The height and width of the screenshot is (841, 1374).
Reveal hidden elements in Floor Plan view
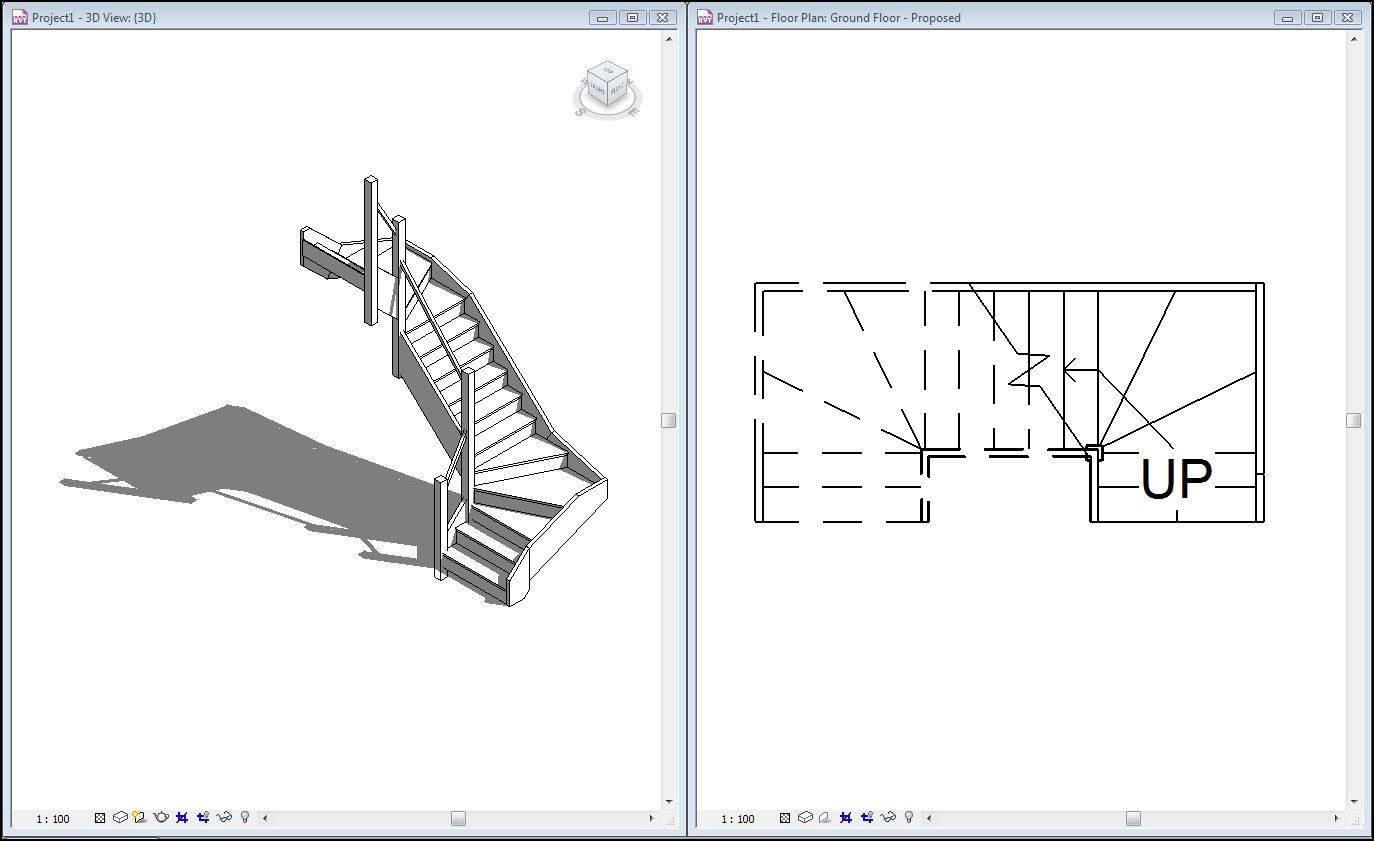909,817
